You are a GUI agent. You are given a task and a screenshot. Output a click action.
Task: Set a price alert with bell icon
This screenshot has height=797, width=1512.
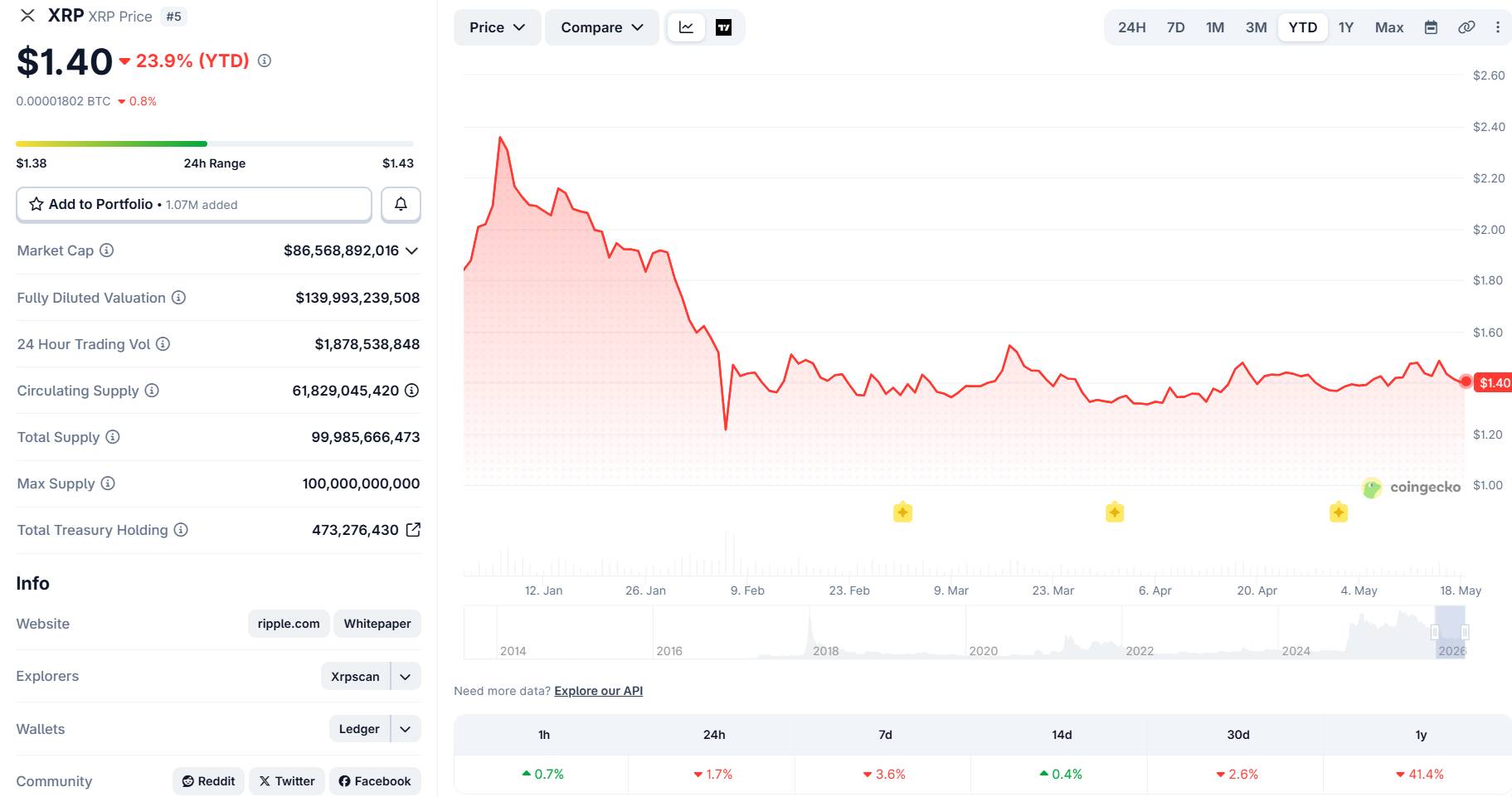point(401,204)
